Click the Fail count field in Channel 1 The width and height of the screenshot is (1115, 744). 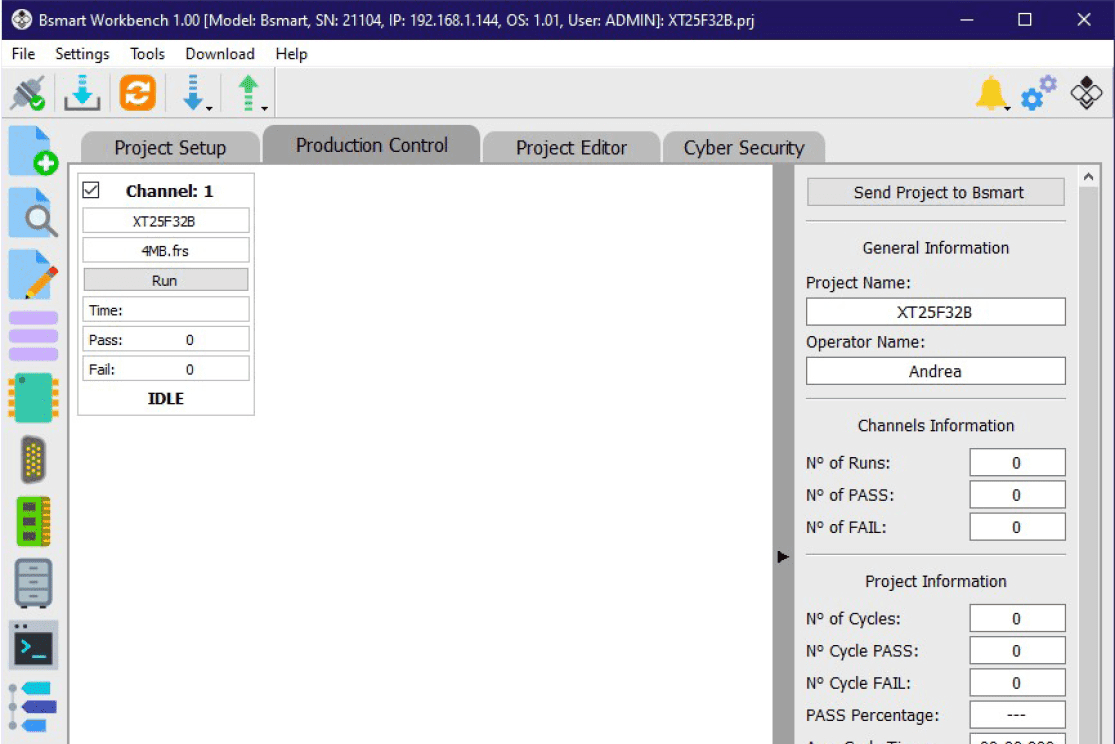(x=166, y=369)
